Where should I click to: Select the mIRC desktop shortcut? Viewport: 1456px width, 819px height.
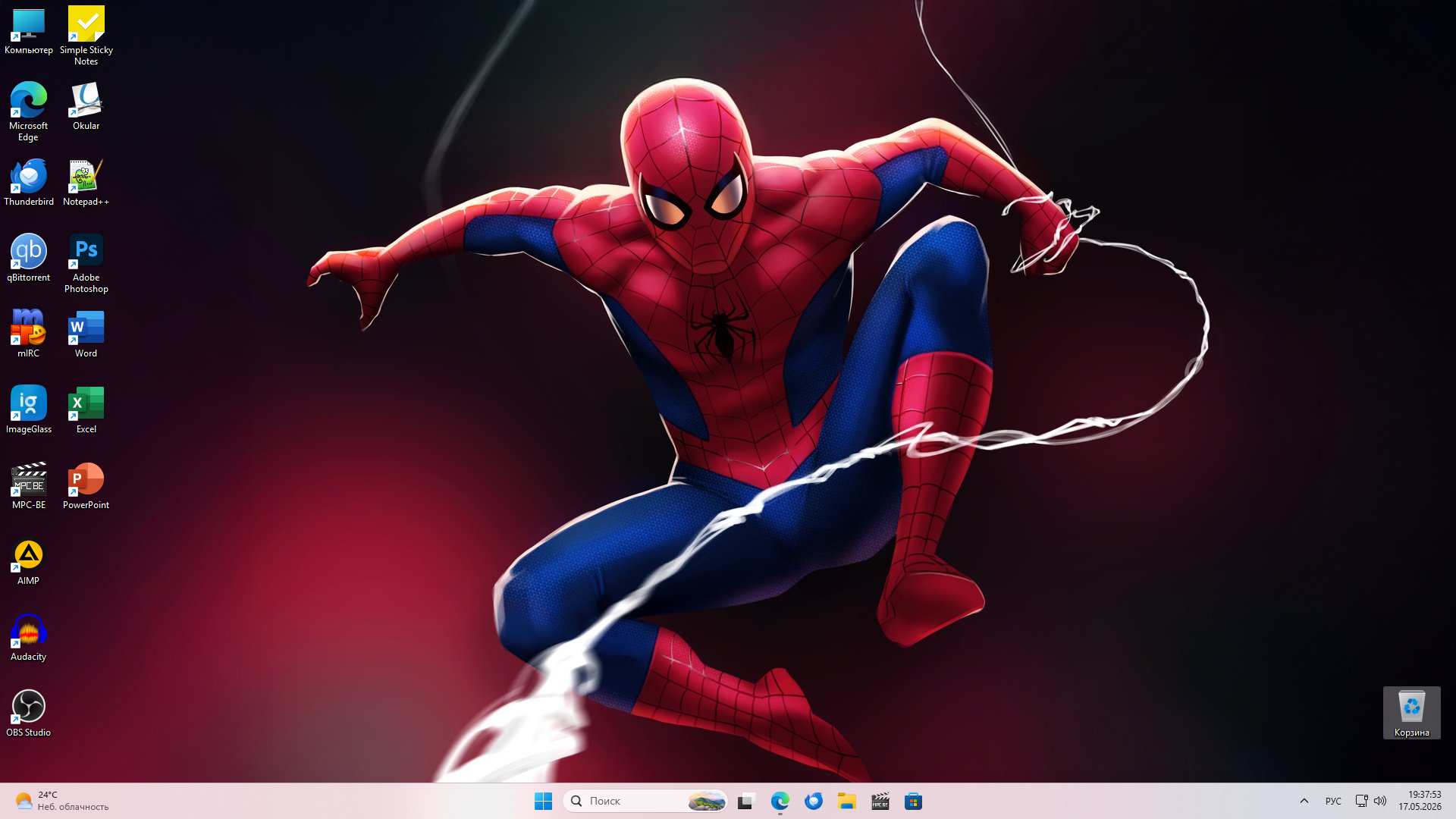[x=29, y=334]
